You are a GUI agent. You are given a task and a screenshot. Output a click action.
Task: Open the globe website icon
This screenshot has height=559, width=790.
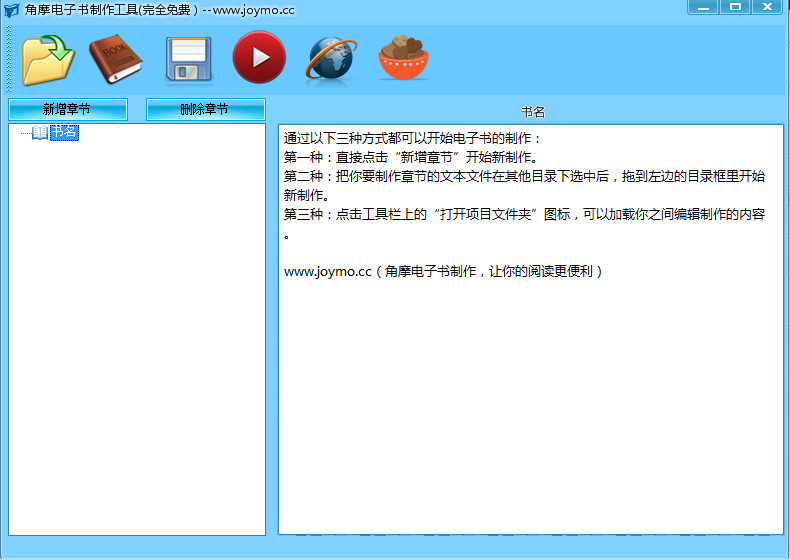coord(331,59)
